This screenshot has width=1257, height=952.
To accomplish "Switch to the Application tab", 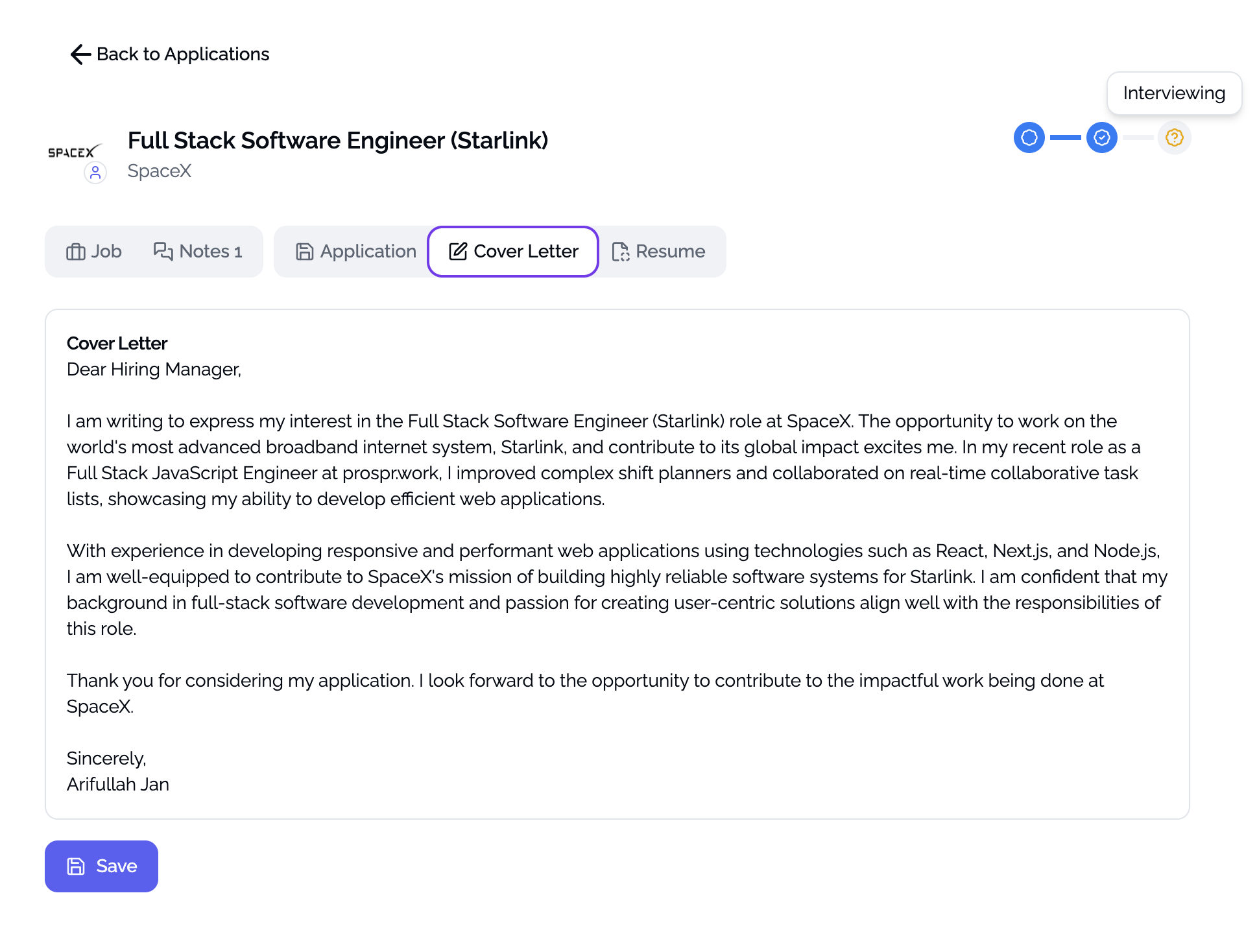I will [355, 252].
